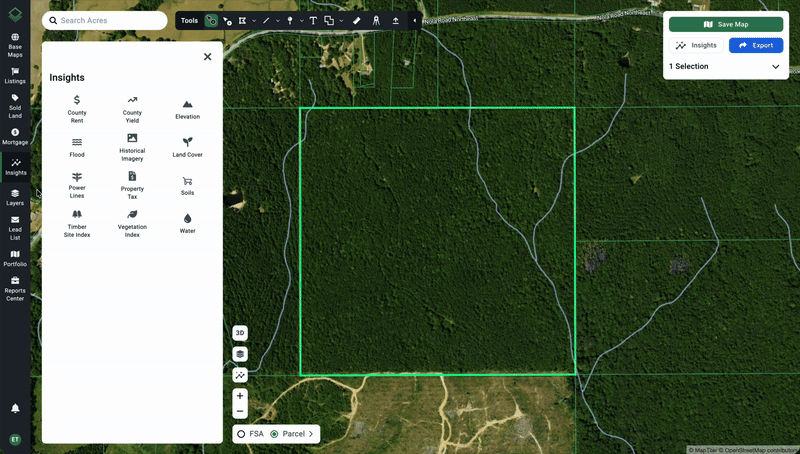Select the Timber Site Index insight

click(77, 223)
